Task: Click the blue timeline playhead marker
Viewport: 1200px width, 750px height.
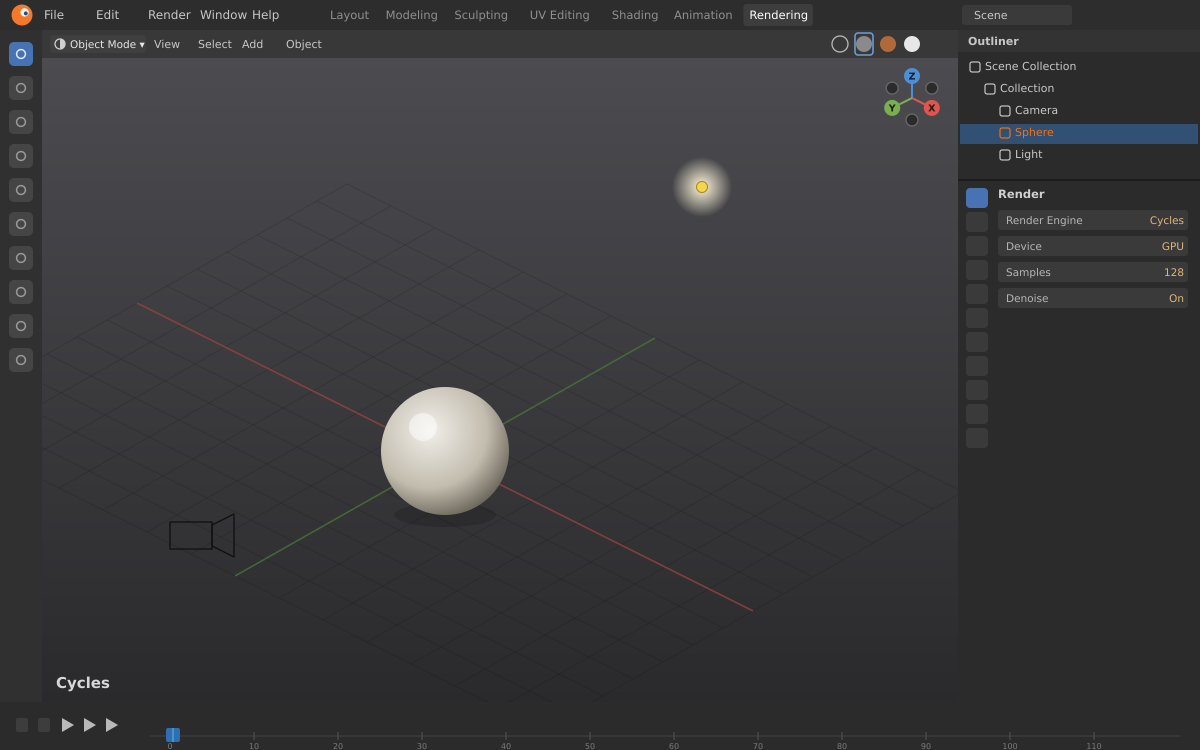Action: (173, 735)
